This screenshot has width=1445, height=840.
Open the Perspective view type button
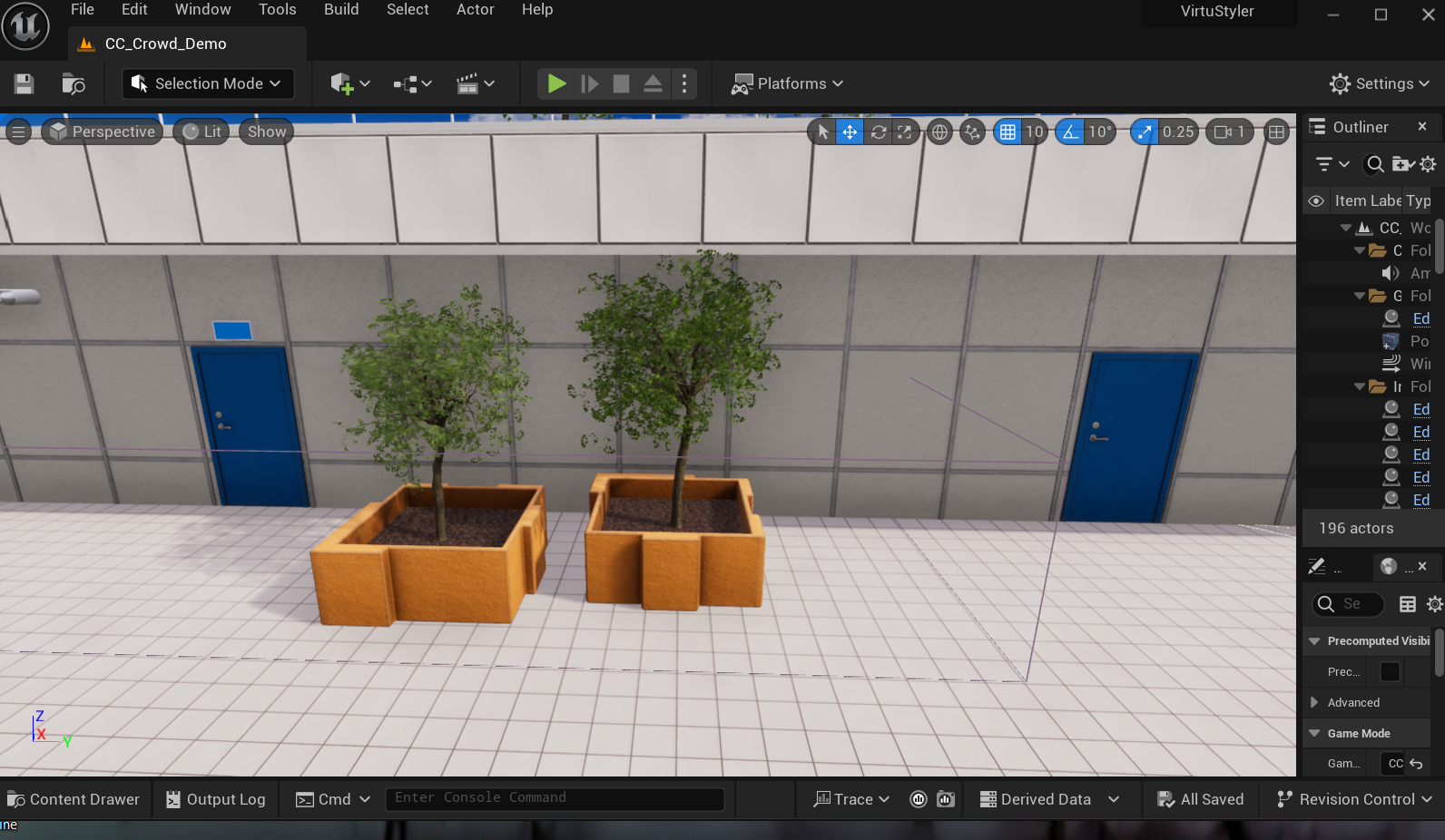click(x=102, y=132)
